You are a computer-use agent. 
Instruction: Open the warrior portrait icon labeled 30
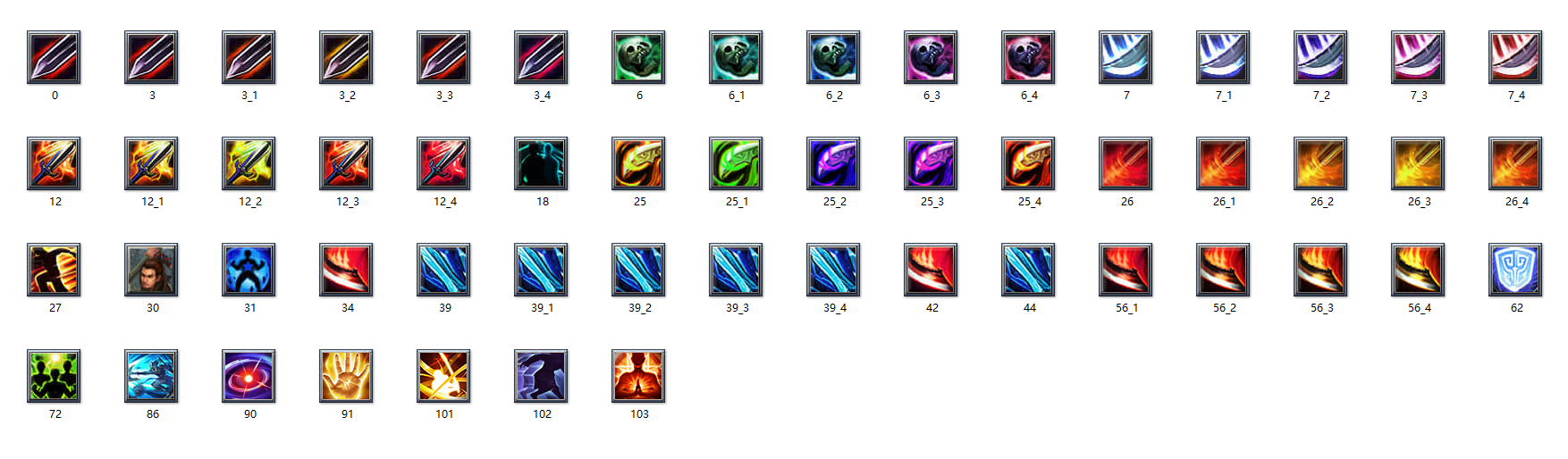click(151, 270)
